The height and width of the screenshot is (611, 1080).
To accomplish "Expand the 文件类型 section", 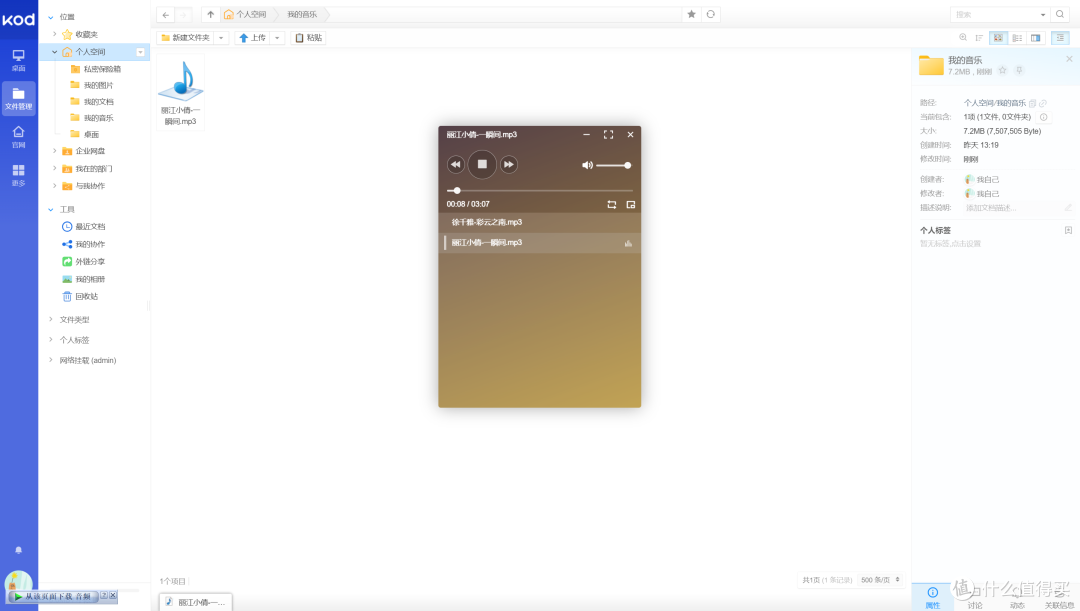I will tap(51, 320).
